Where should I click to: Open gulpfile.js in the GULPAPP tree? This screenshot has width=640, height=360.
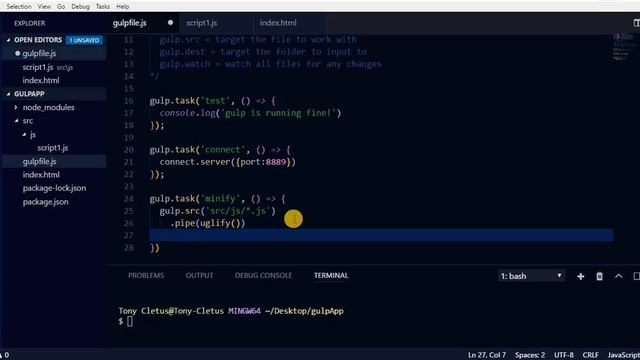[x=39, y=162]
